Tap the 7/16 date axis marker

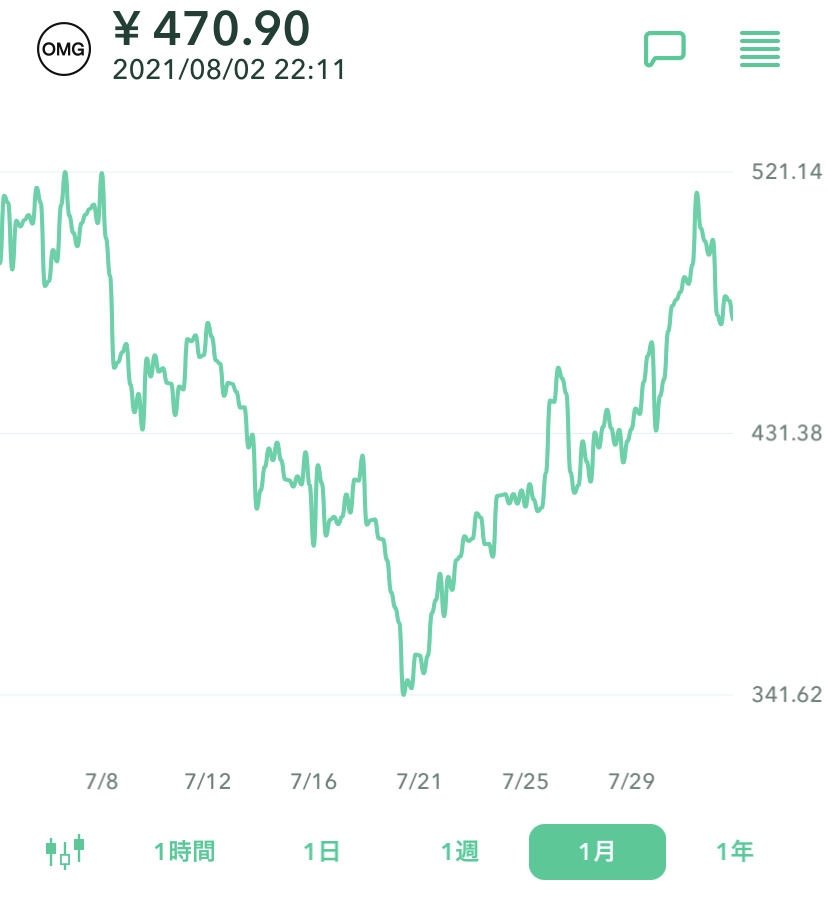pyautogui.click(x=314, y=781)
